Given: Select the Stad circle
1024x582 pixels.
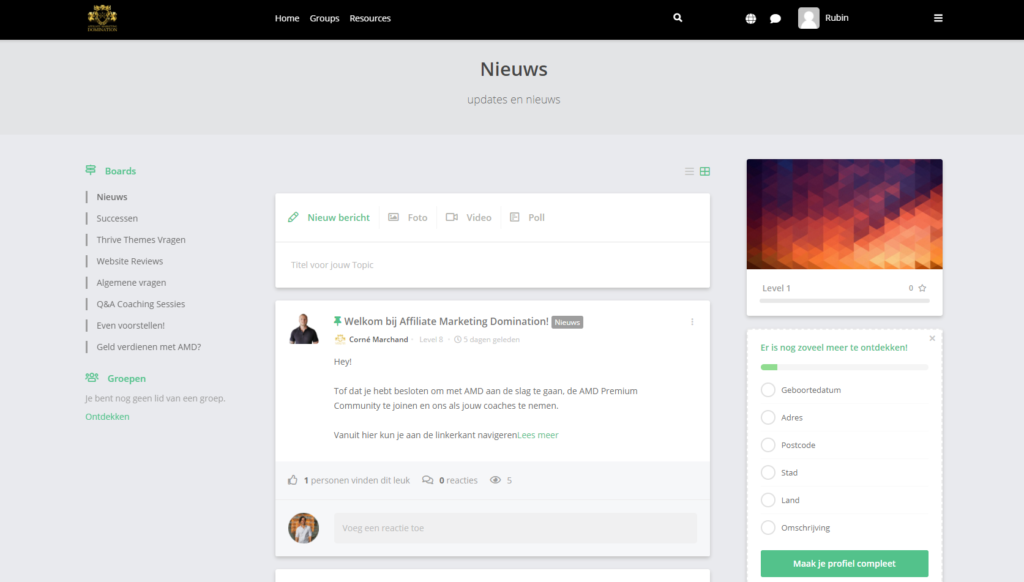Looking at the screenshot, I should coord(768,472).
